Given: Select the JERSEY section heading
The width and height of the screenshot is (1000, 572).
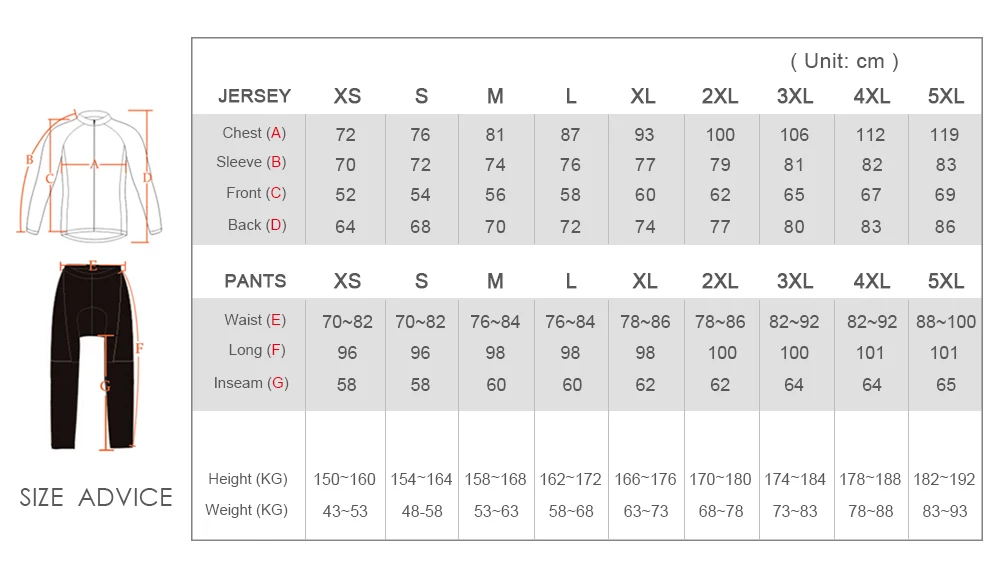Looking at the screenshot, I should (x=254, y=96).
